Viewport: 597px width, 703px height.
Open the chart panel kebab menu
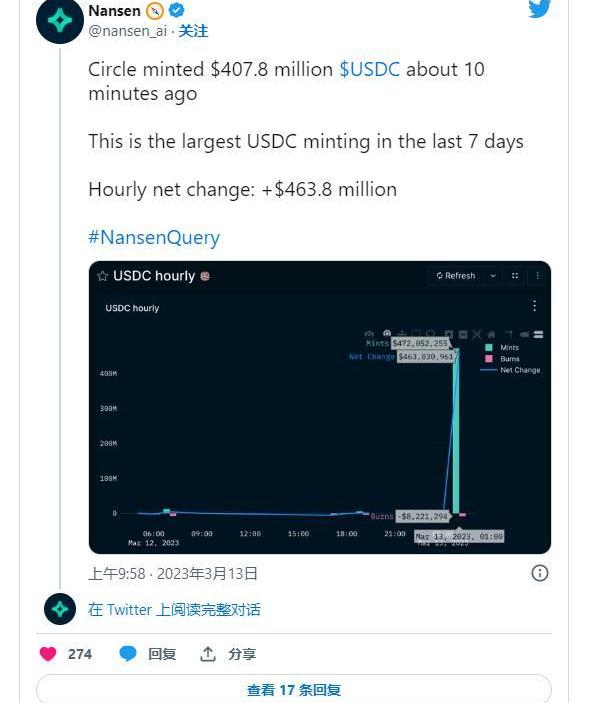coord(534,306)
